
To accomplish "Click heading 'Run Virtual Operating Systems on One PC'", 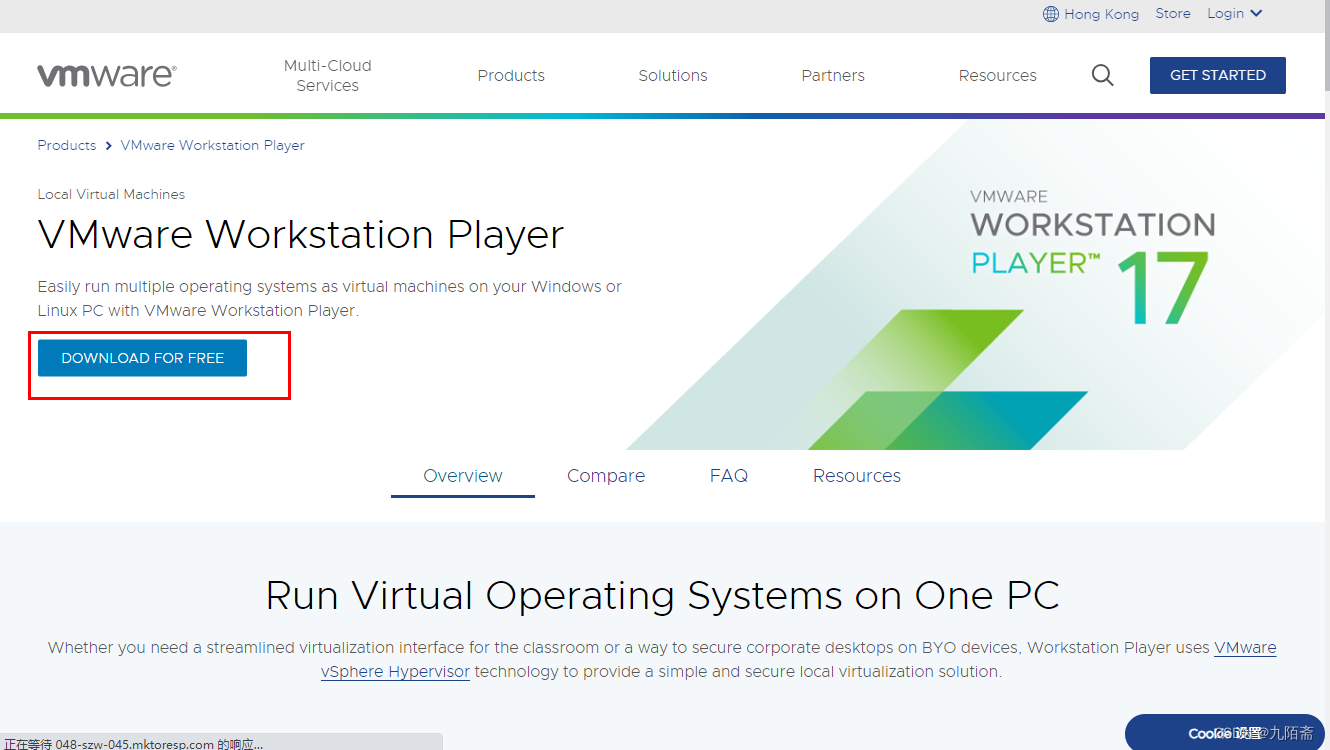I will [662, 596].
